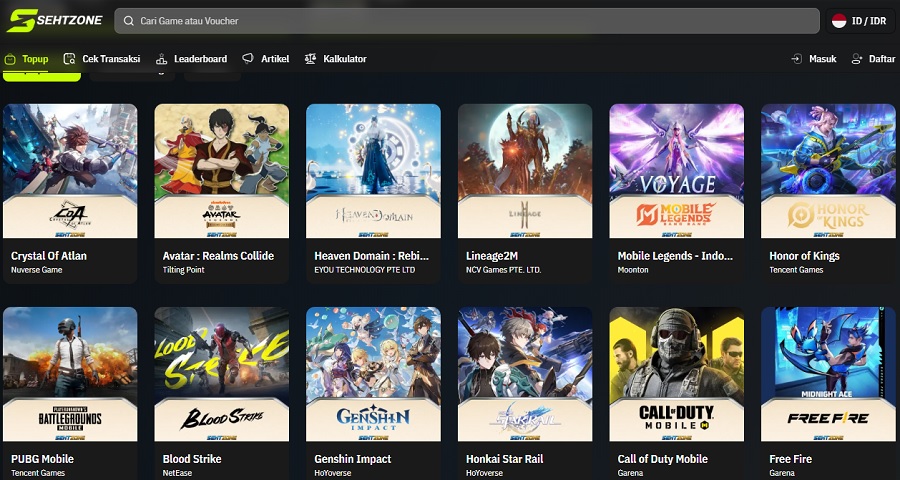Click the Daftar add-user icon
Viewport: 900px width, 480px height.
coord(857,59)
